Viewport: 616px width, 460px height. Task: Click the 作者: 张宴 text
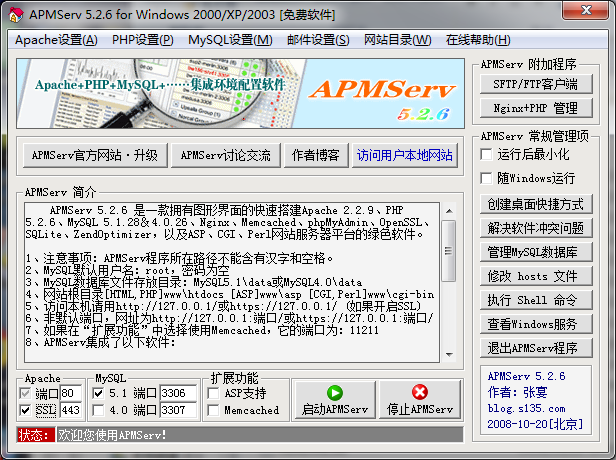click(x=517, y=392)
